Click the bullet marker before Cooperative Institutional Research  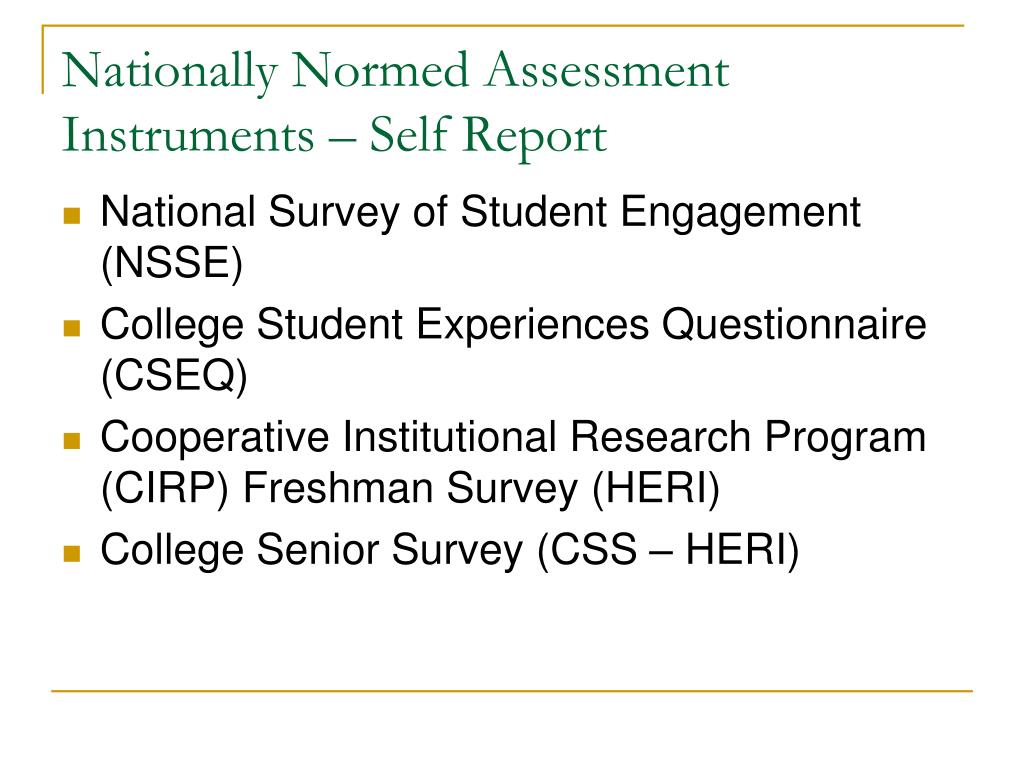click(72, 441)
